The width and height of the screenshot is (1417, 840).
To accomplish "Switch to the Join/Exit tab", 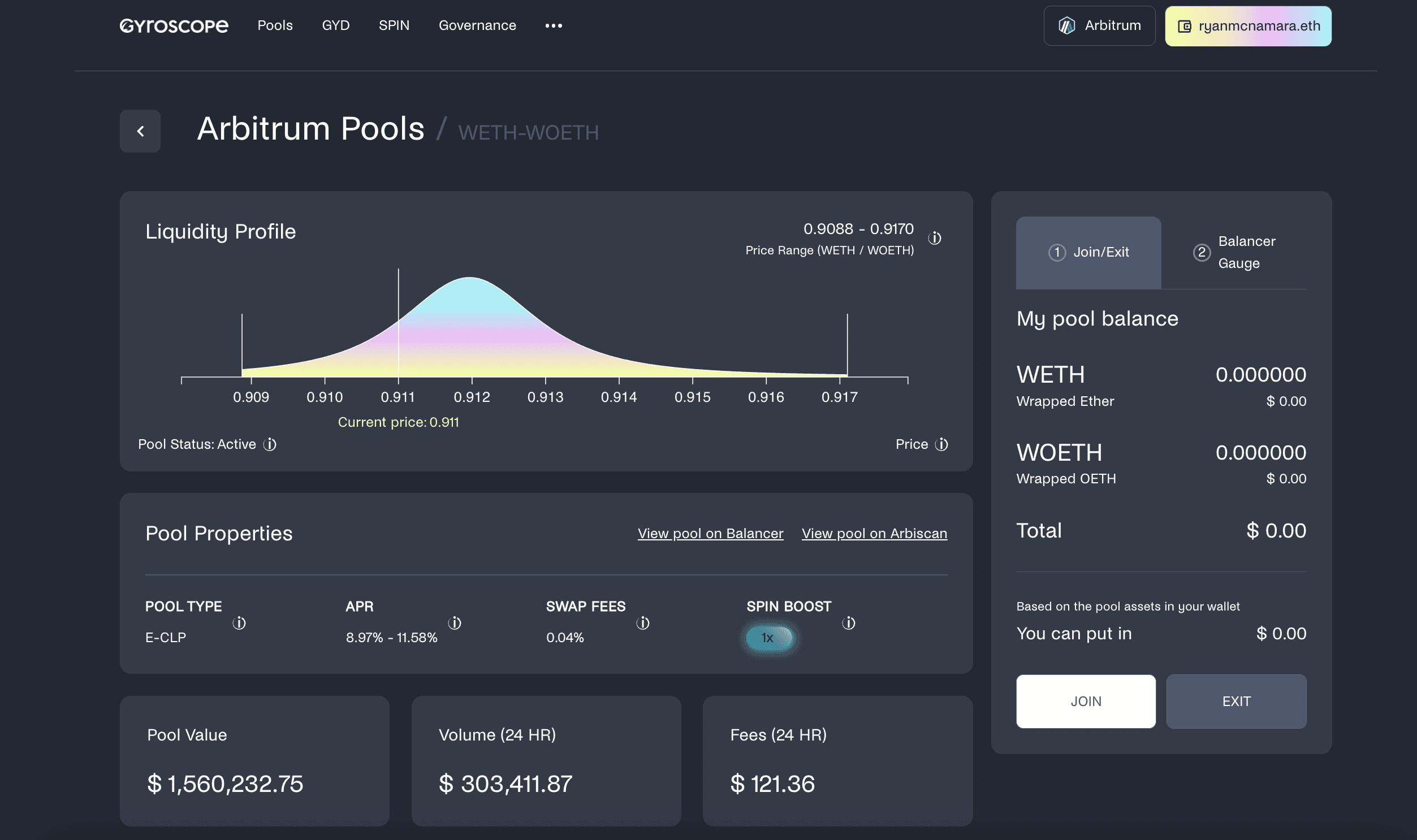I will (x=1088, y=253).
